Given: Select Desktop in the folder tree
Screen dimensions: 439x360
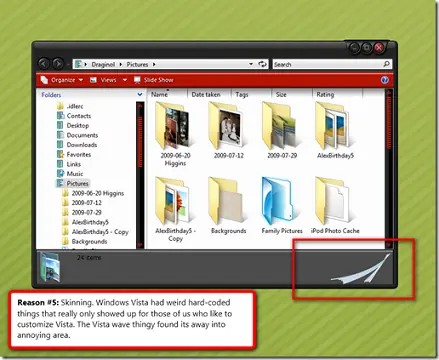Looking at the screenshot, I should point(73,126).
